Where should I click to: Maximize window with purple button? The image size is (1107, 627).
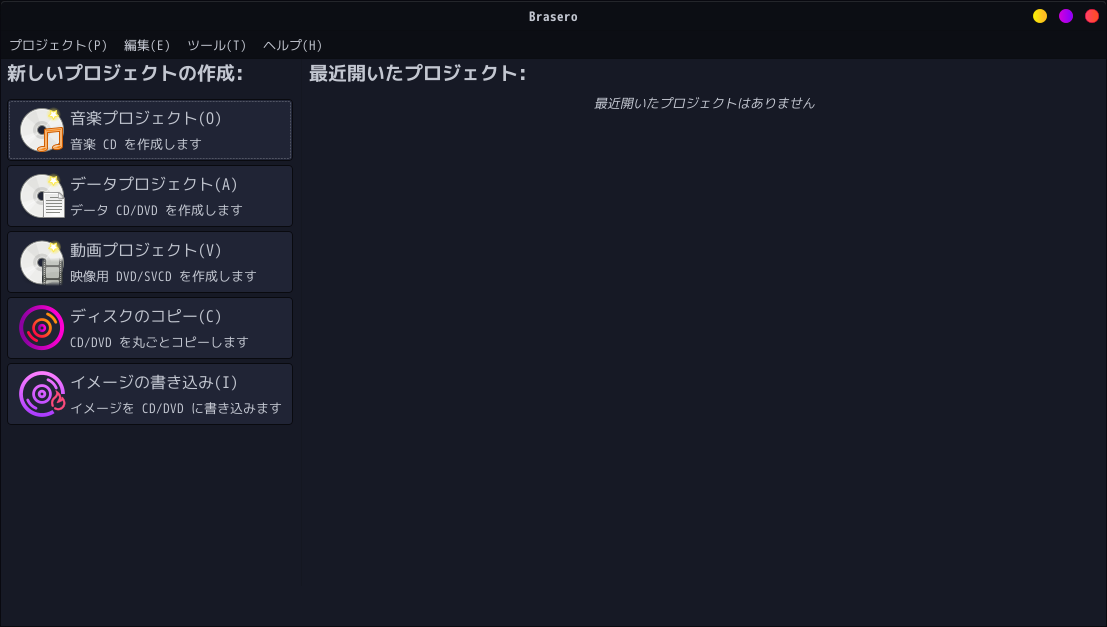1066,16
